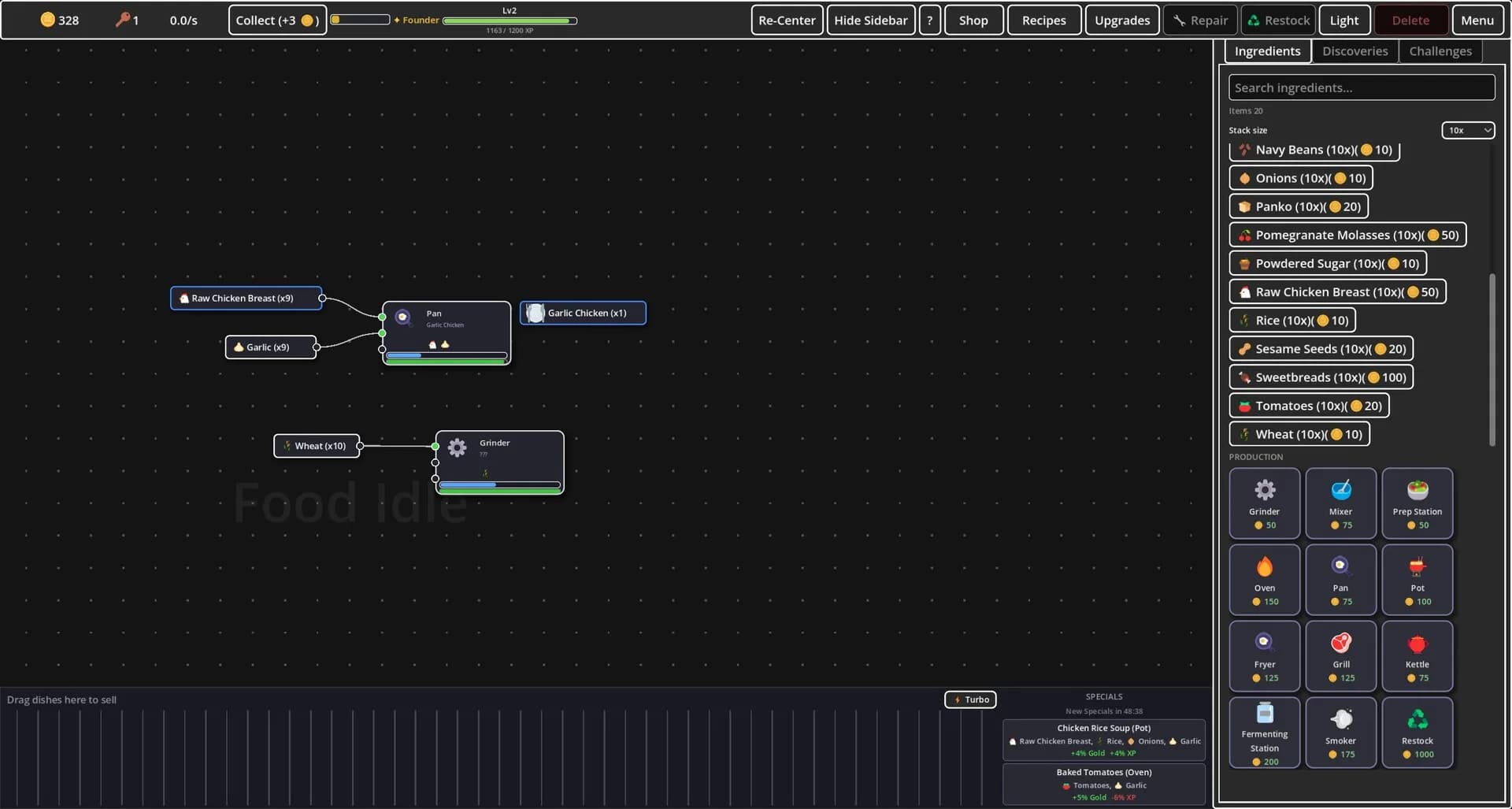Open the Stack size dropdown

point(1468,130)
